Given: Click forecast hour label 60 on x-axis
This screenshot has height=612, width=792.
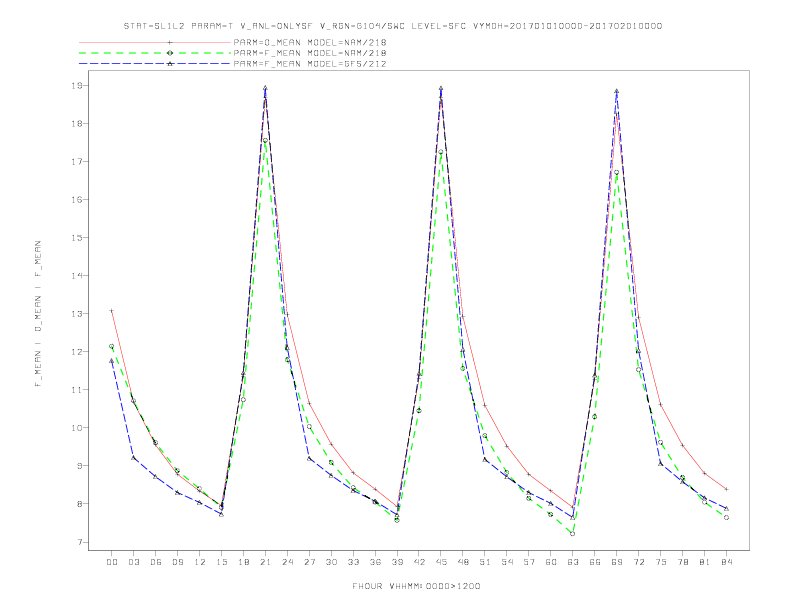Looking at the screenshot, I should (551, 562).
